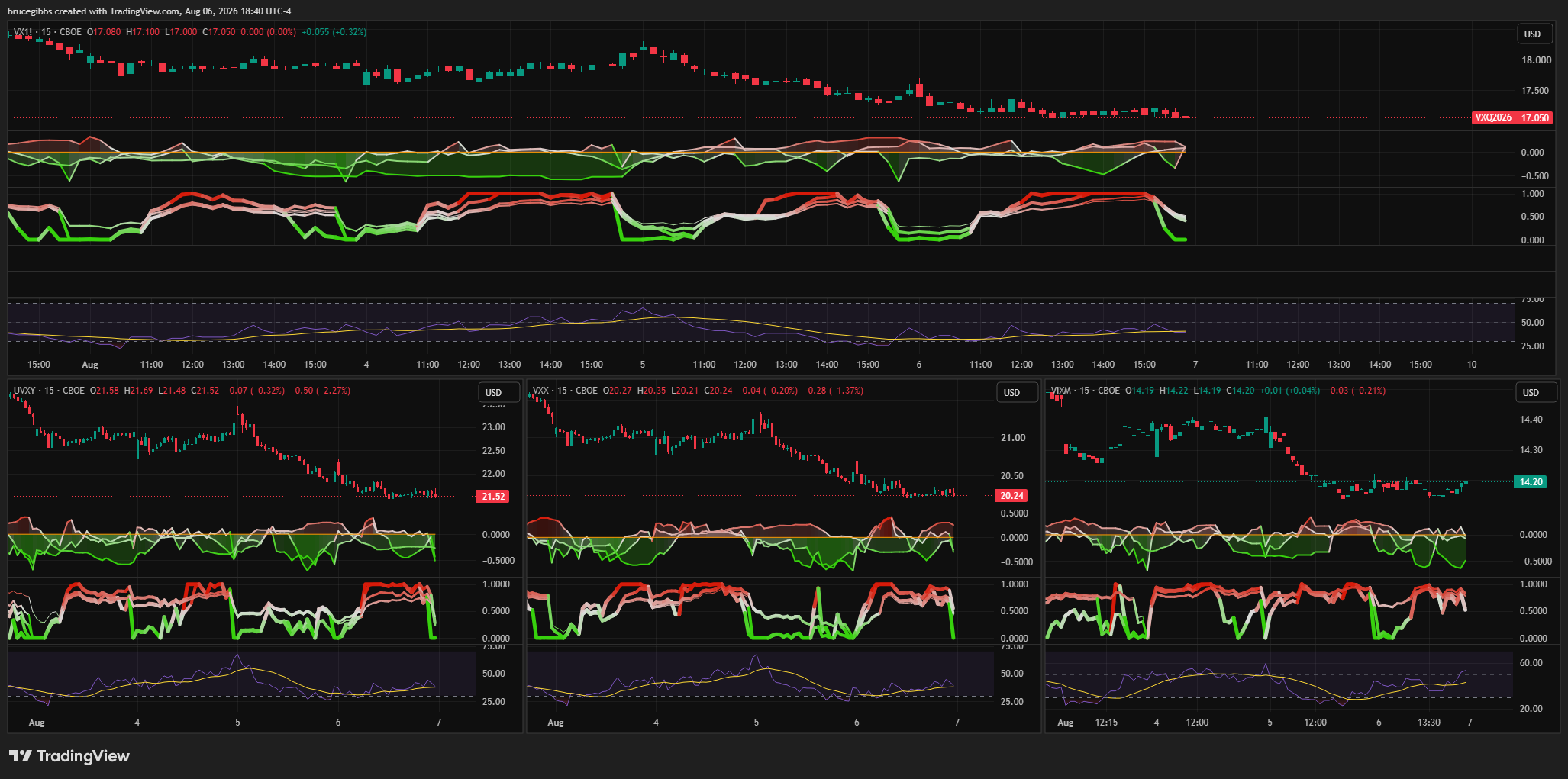1568x779 pixels.
Task: Click the 14.30 price axis label on VIXM
Action: [x=1531, y=450]
